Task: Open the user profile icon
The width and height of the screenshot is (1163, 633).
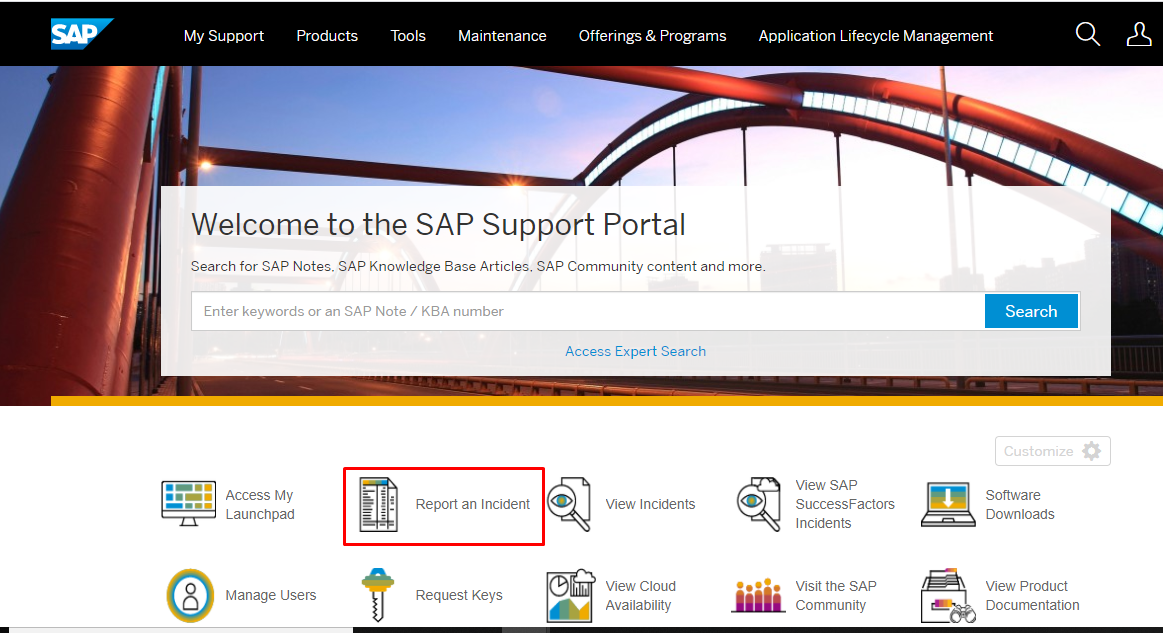Action: [x=1139, y=34]
